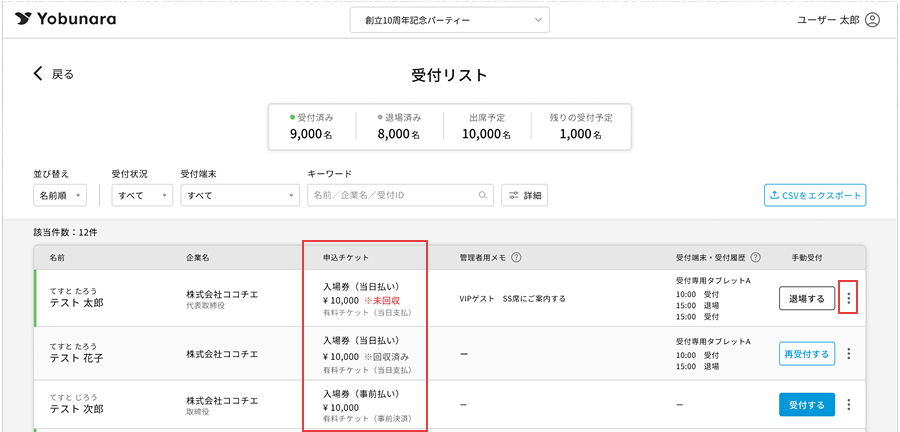Viewport: 900px width, 432px height.
Task: Open more options menu for テスト 次郎
Action: click(x=849, y=405)
